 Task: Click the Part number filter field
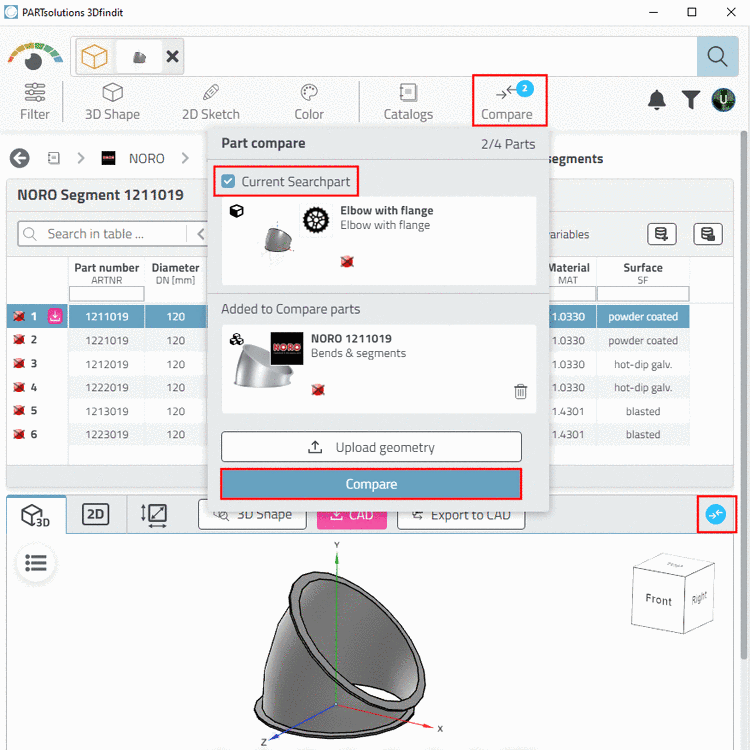click(x=107, y=294)
